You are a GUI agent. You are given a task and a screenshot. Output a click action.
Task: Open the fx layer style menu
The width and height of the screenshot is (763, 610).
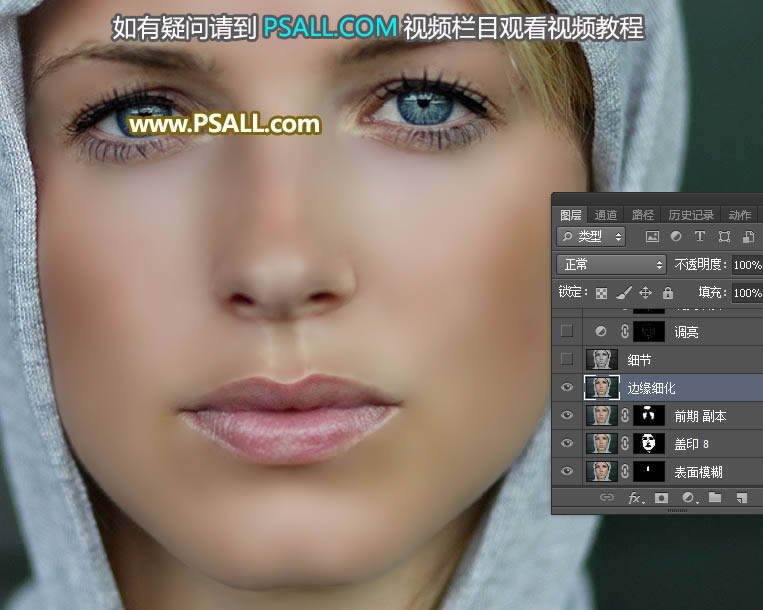click(634, 497)
